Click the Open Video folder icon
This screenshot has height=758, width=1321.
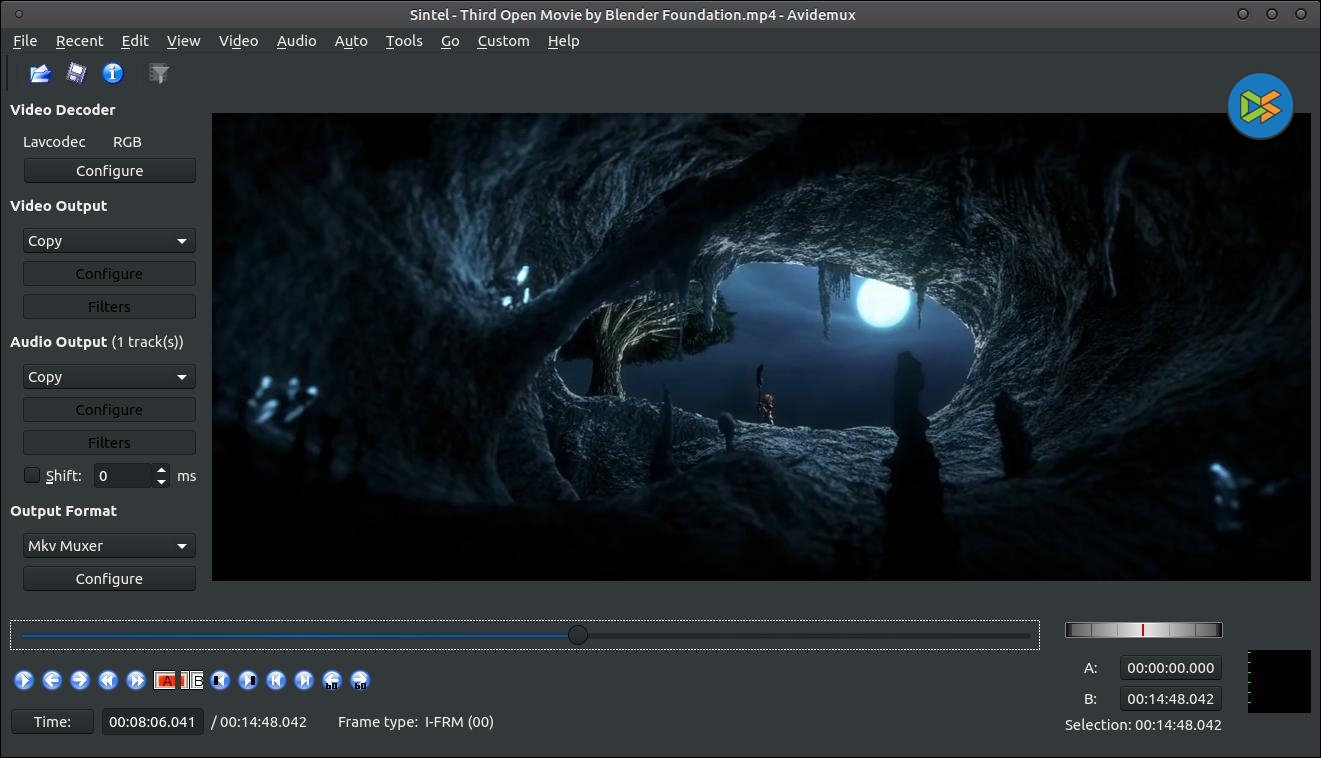pyautogui.click(x=40, y=73)
